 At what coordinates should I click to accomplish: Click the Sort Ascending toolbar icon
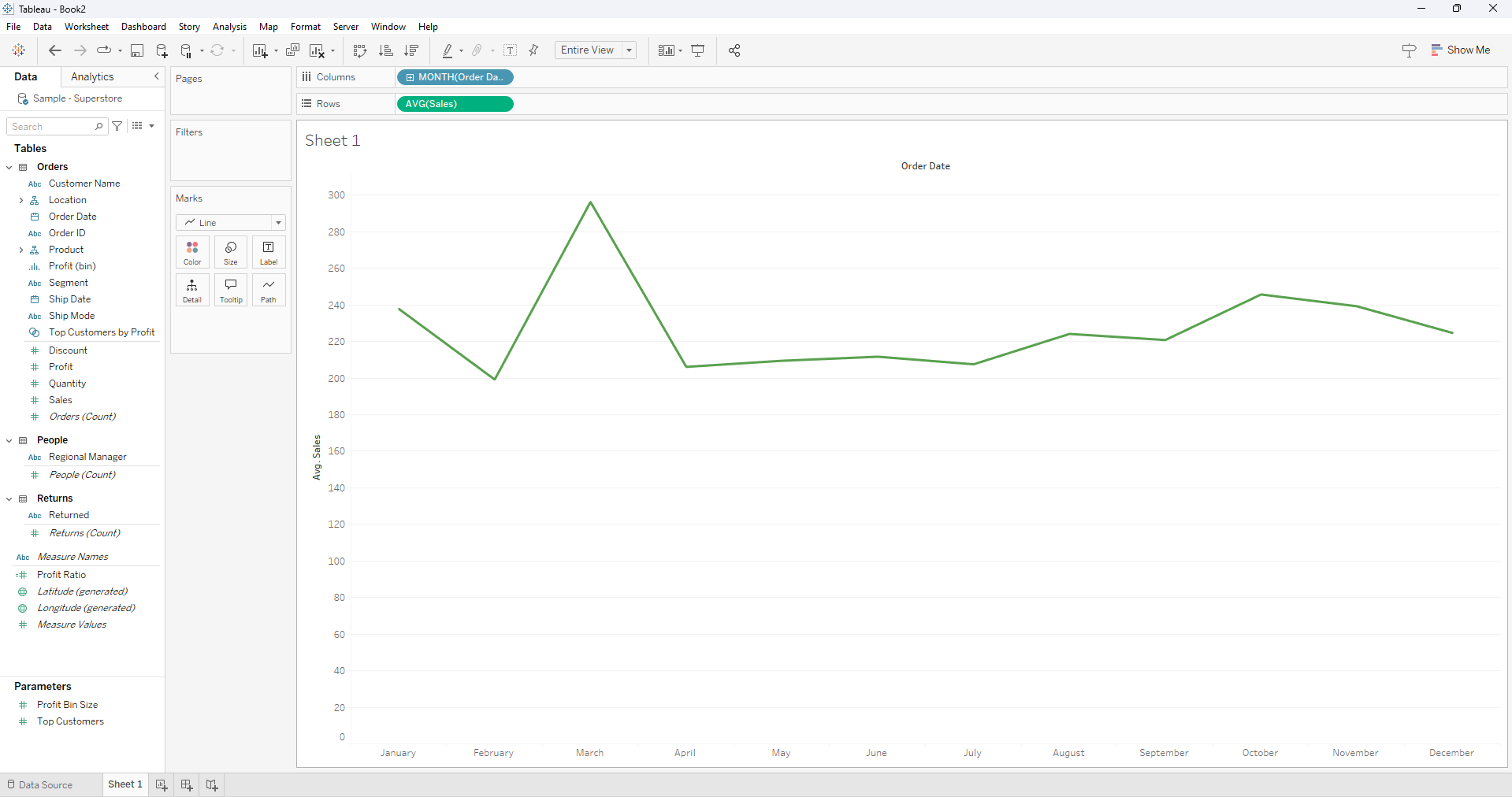[x=385, y=50]
